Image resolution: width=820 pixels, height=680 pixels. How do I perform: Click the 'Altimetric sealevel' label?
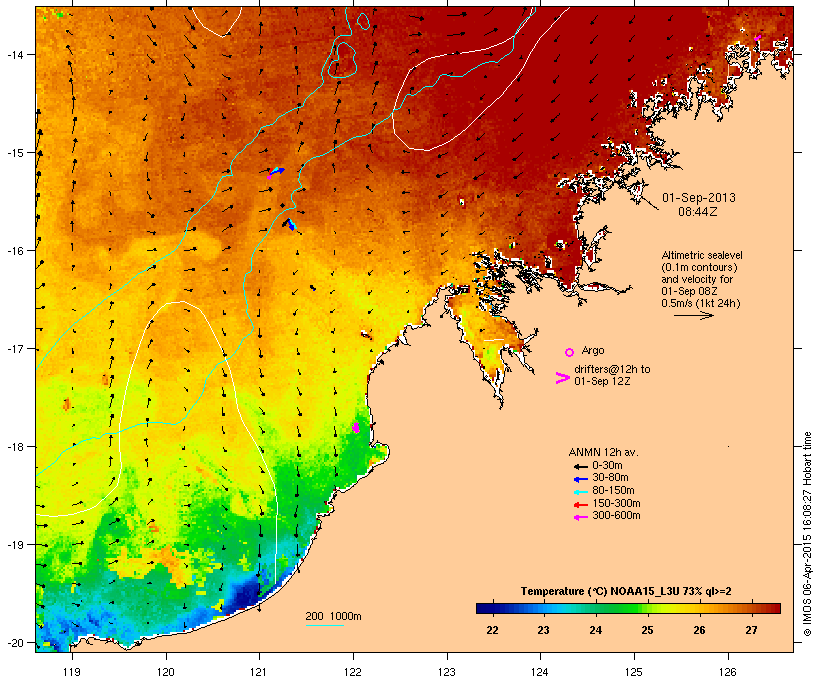point(702,255)
